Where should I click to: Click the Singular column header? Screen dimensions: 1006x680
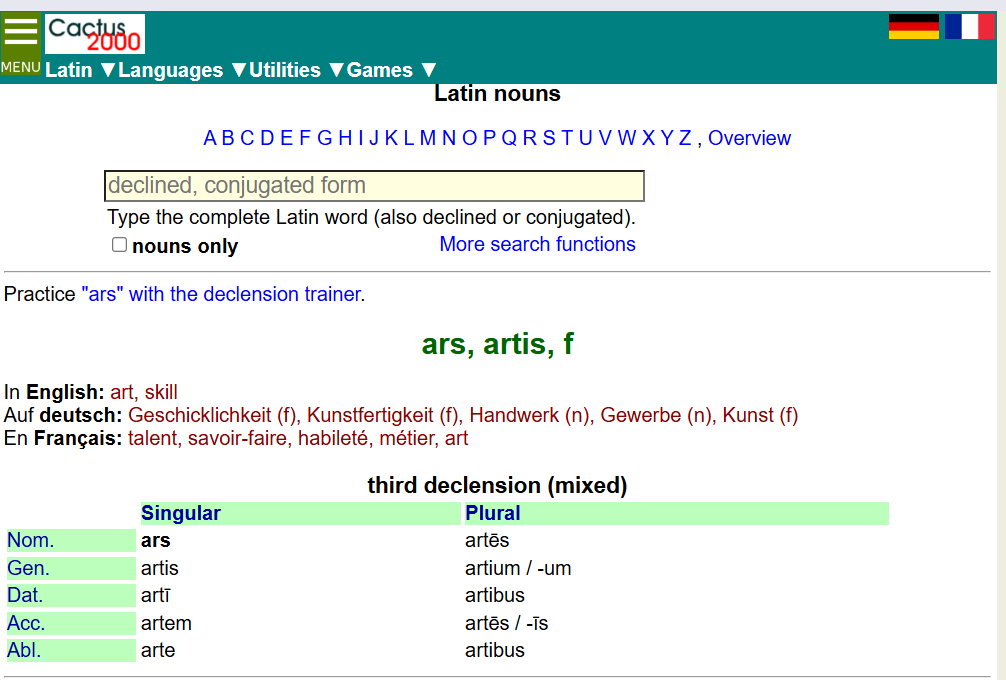click(181, 513)
